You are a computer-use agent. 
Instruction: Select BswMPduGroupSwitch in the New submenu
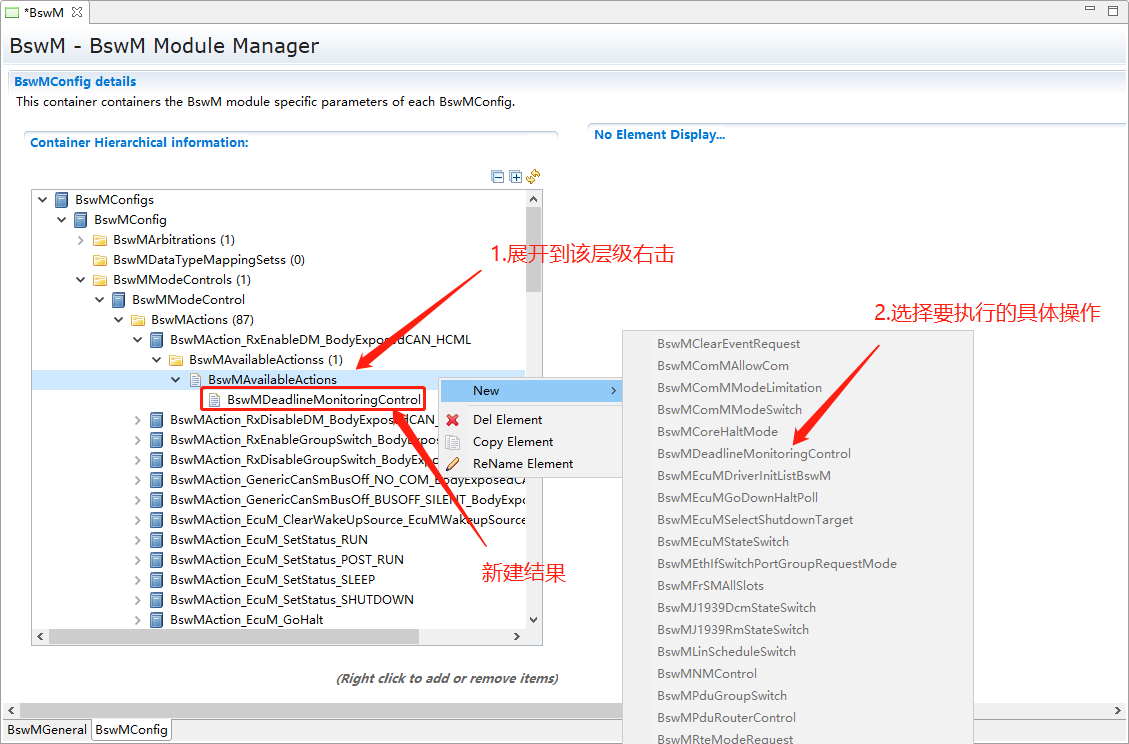[721, 696]
